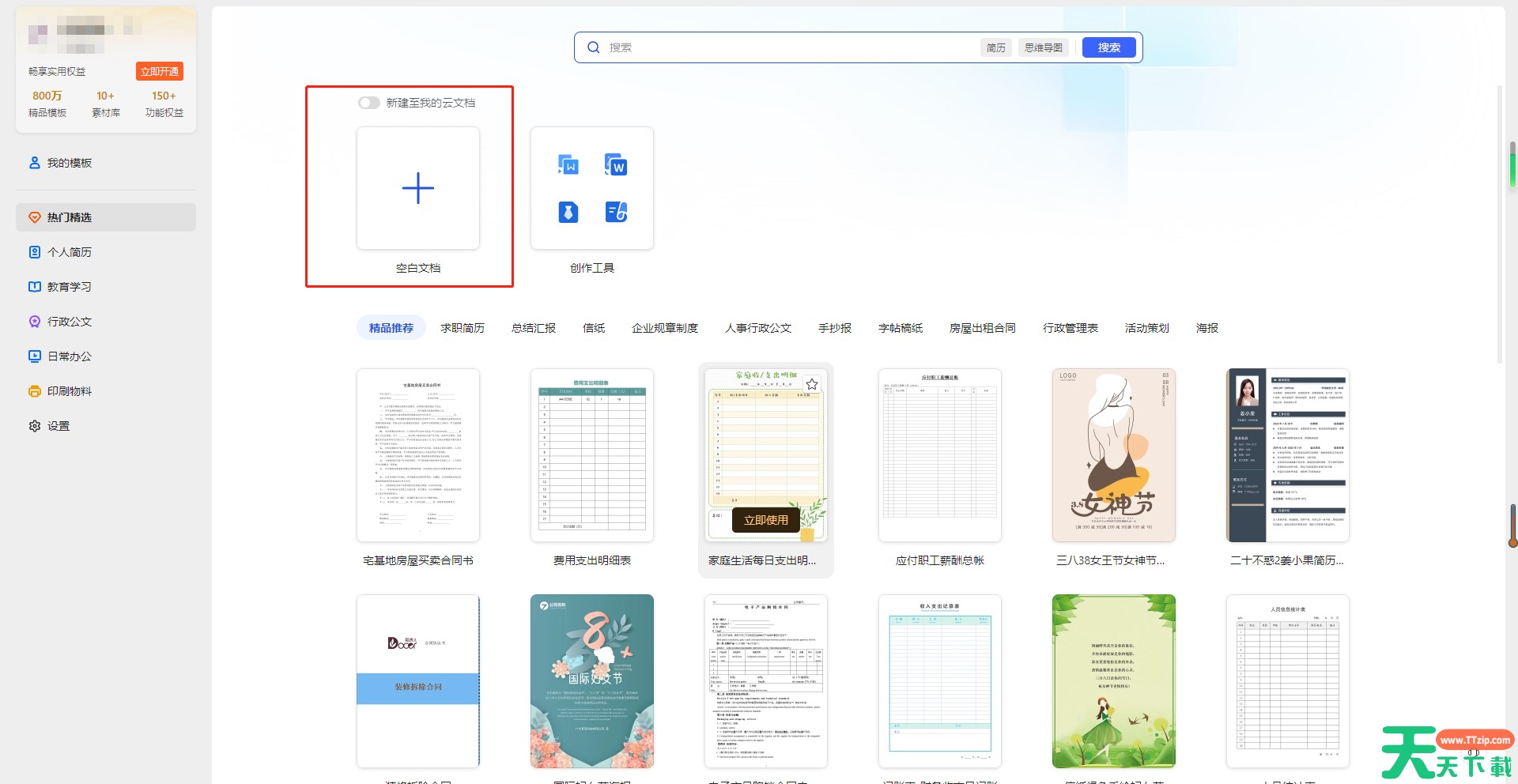This screenshot has width=1518, height=784.
Task: Go to the 教育学习 category
Action: [105, 287]
